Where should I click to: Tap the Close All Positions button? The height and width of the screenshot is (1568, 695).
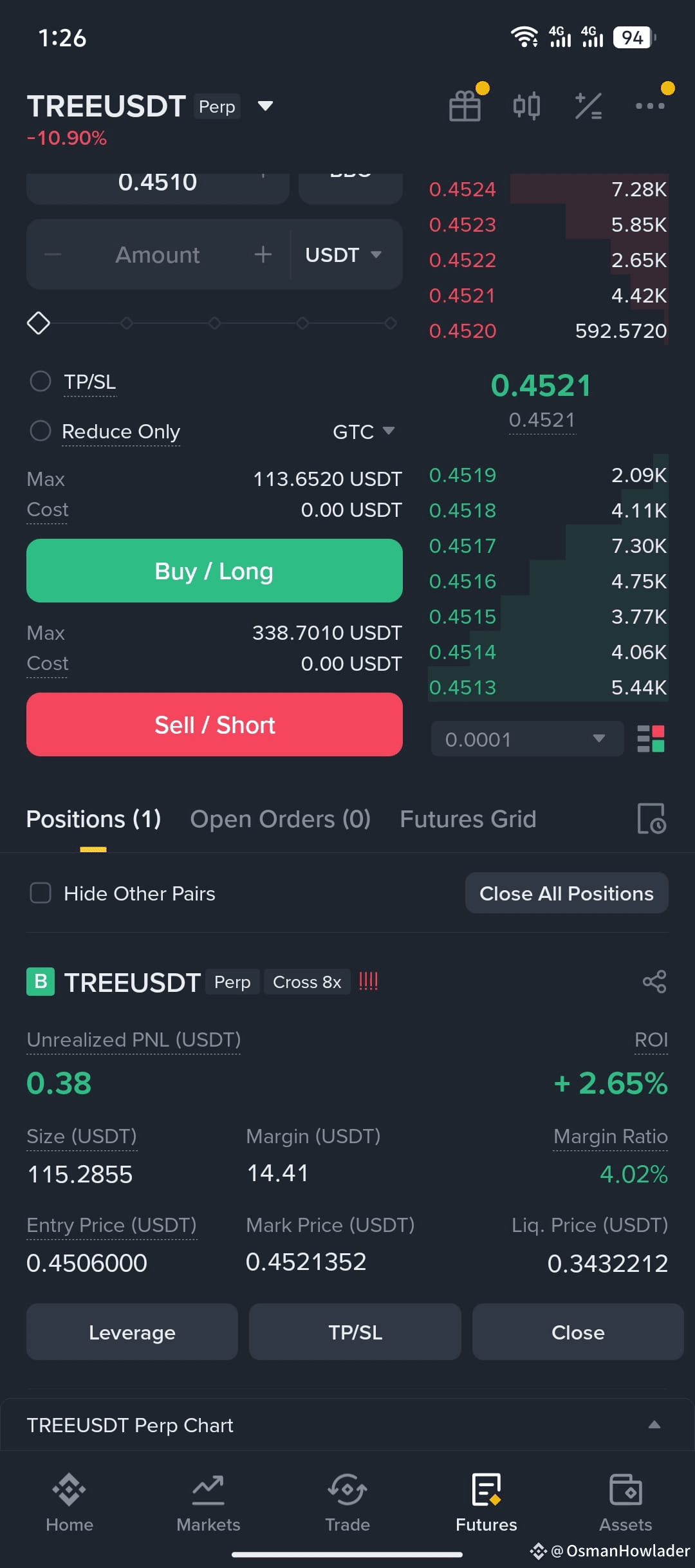tap(566, 893)
